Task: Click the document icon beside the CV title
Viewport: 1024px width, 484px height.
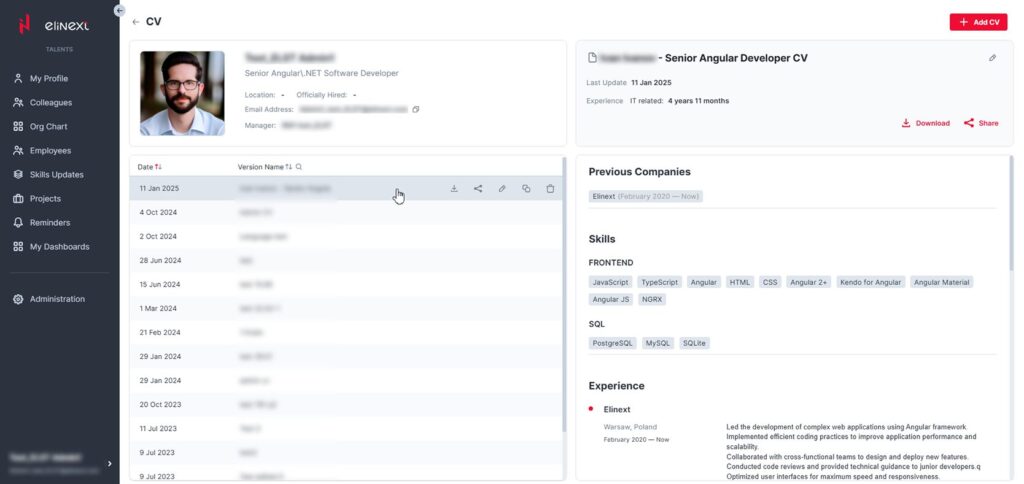Action: 592,58
